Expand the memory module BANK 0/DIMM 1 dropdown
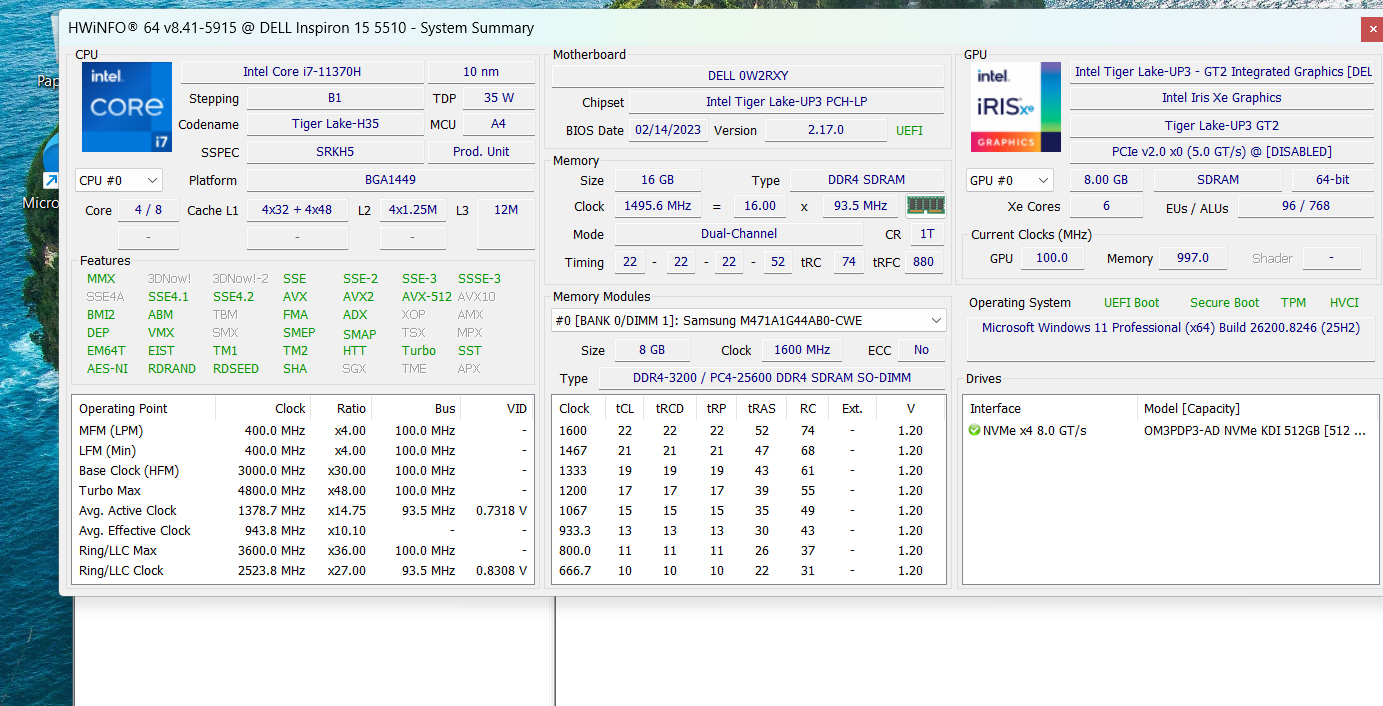This screenshot has height=706, width=1383. (749, 321)
